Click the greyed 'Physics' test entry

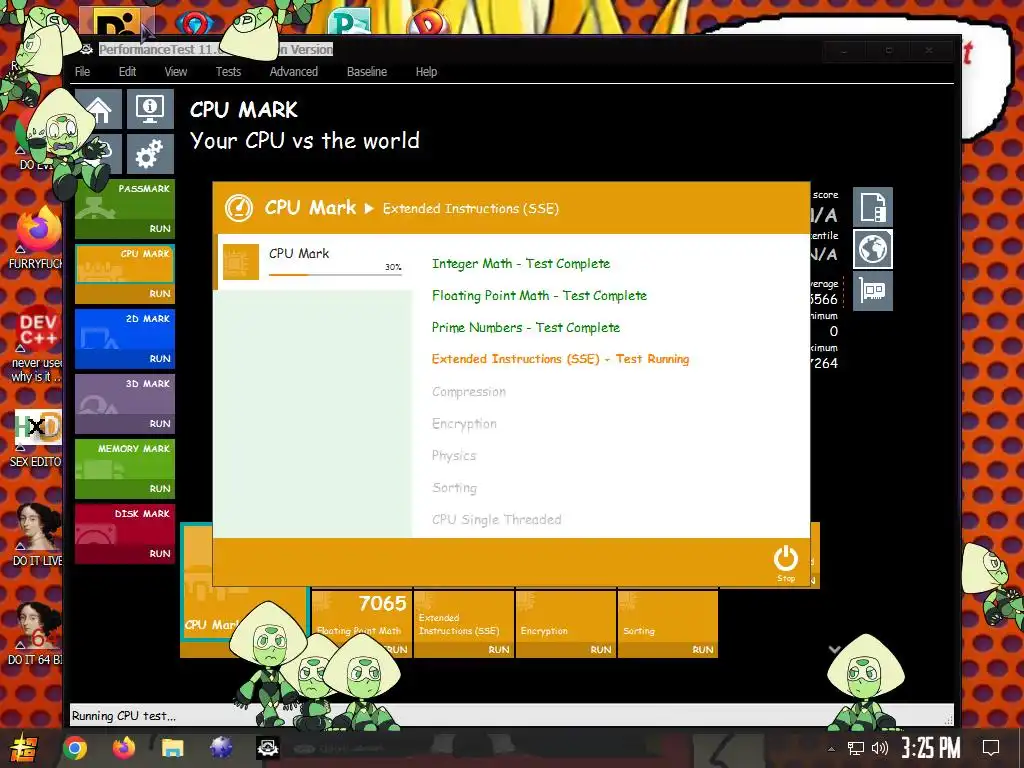pyautogui.click(x=454, y=456)
